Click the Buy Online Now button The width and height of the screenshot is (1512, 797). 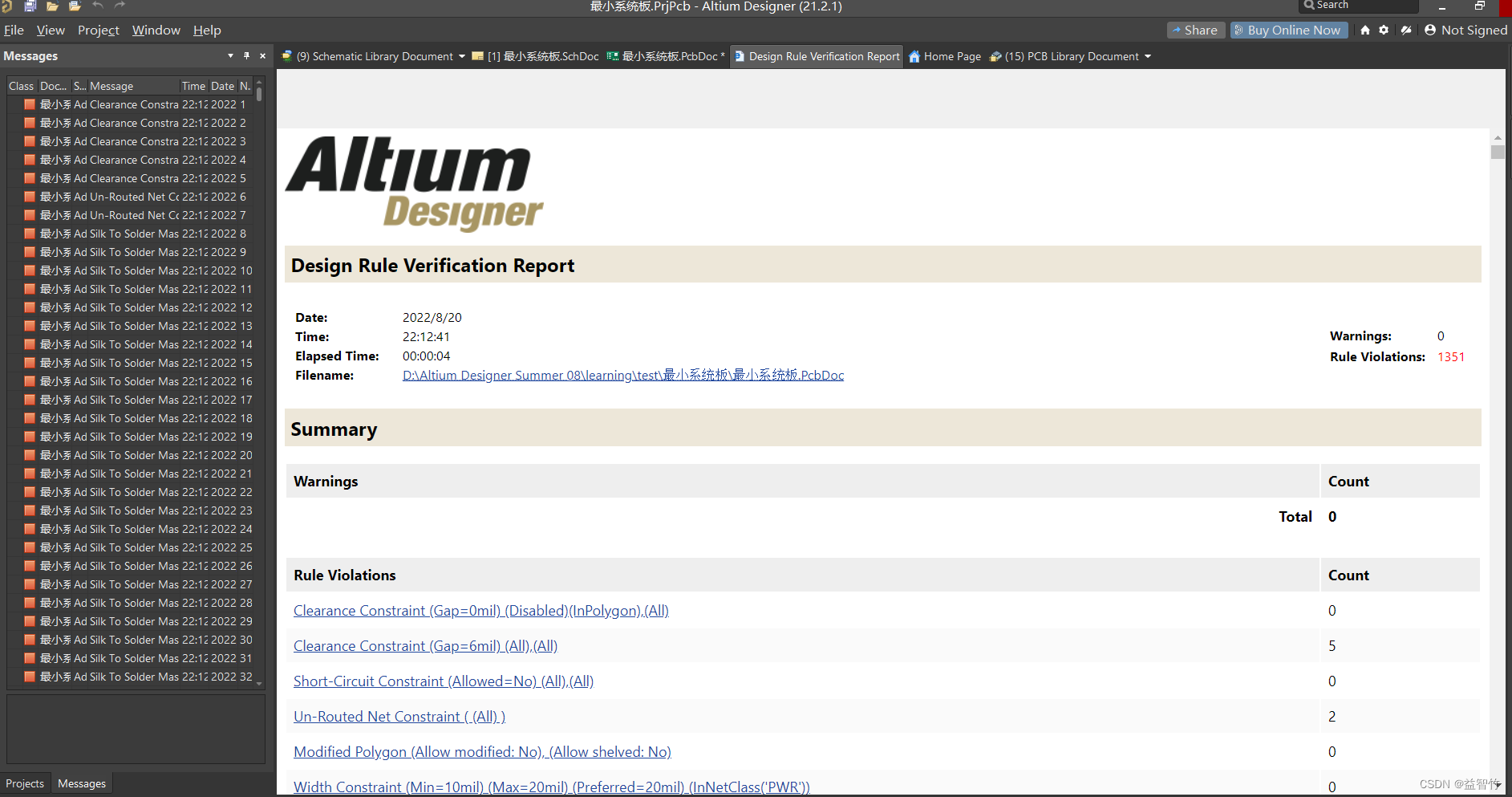point(1289,30)
